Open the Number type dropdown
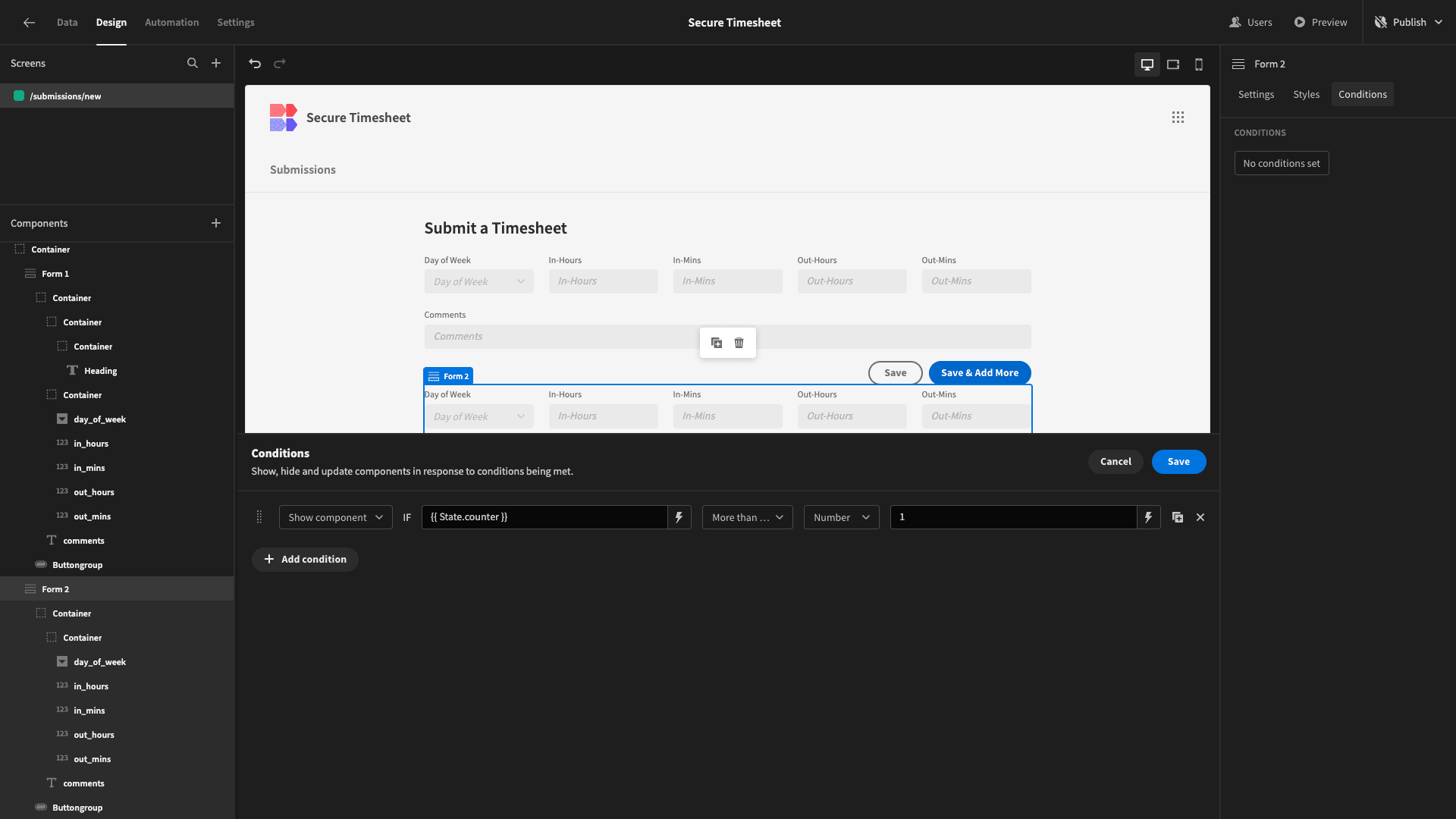 tap(842, 517)
